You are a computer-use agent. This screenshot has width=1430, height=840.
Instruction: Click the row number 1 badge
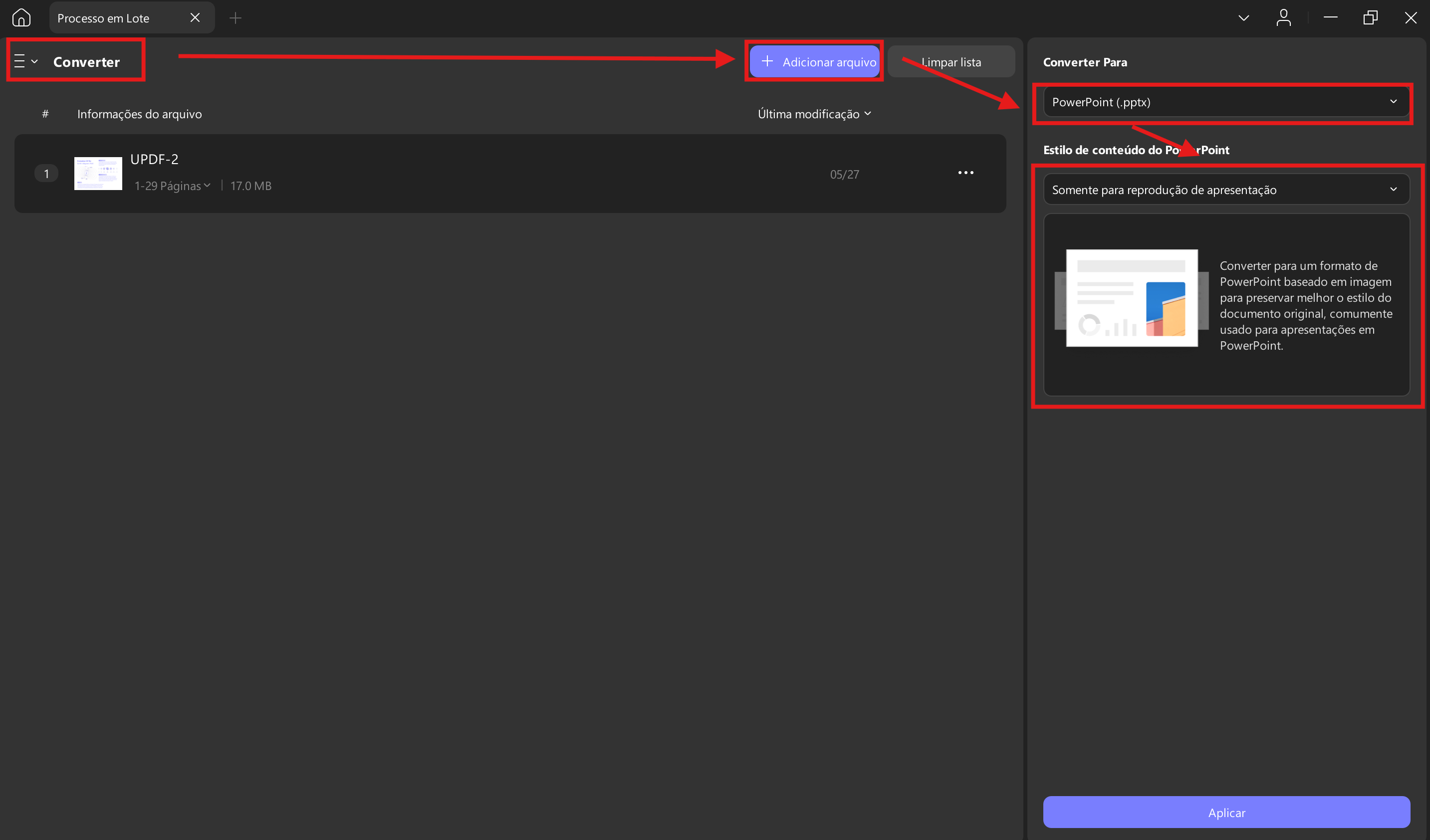click(46, 174)
